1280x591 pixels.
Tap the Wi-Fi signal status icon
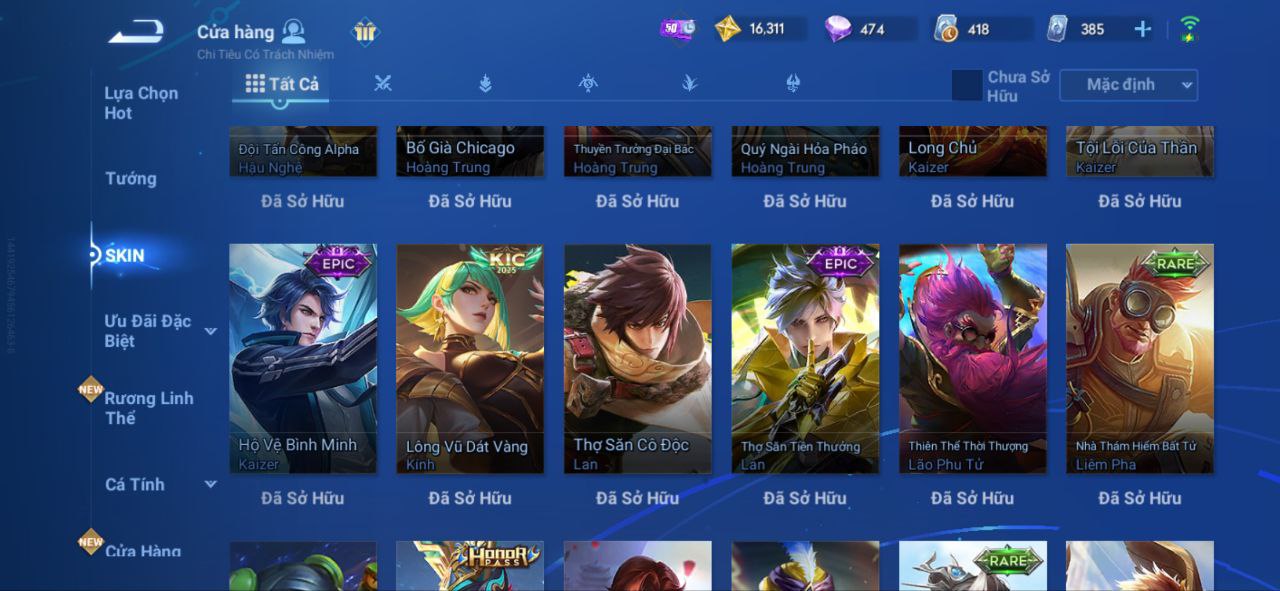click(1189, 29)
